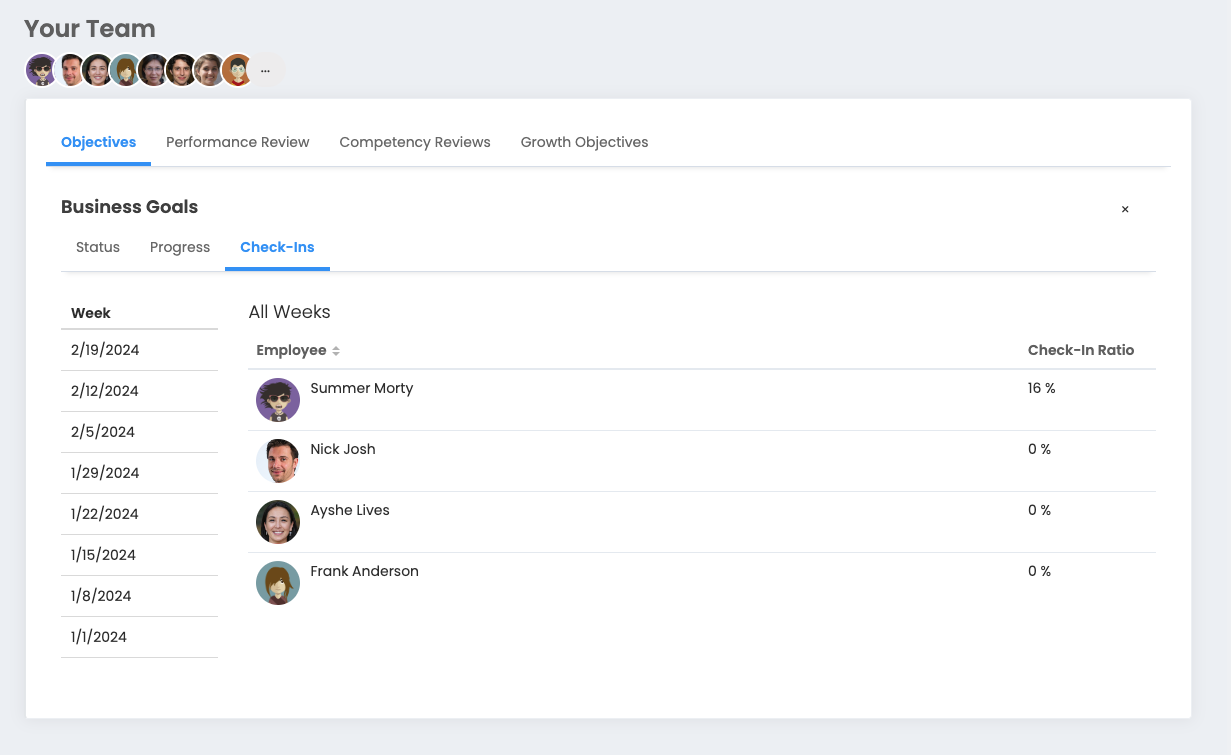Click the Summer Morty employee name
1231x755 pixels.
[x=362, y=388]
